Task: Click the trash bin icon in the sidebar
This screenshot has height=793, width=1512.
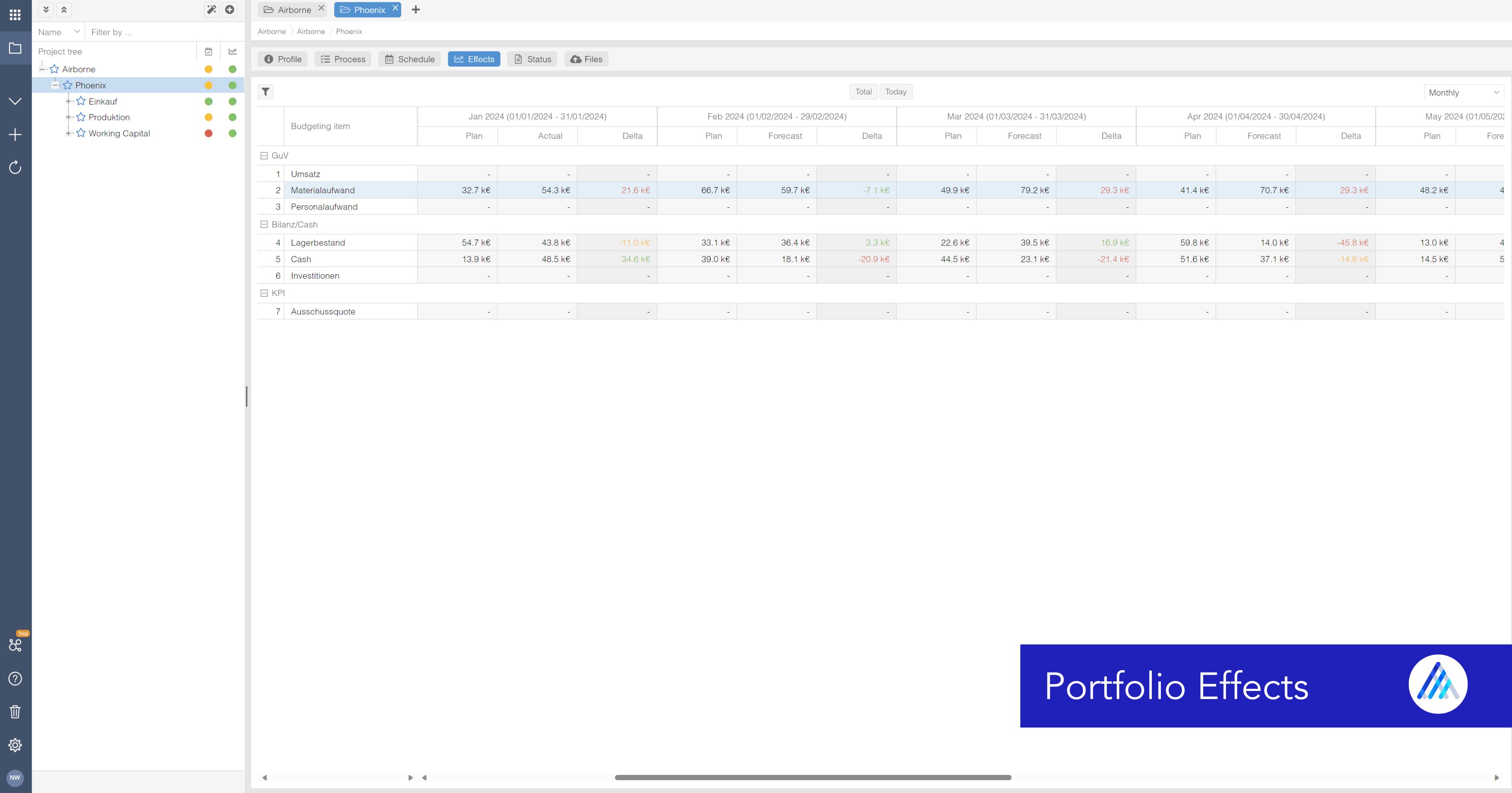Action: click(x=15, y=711)
